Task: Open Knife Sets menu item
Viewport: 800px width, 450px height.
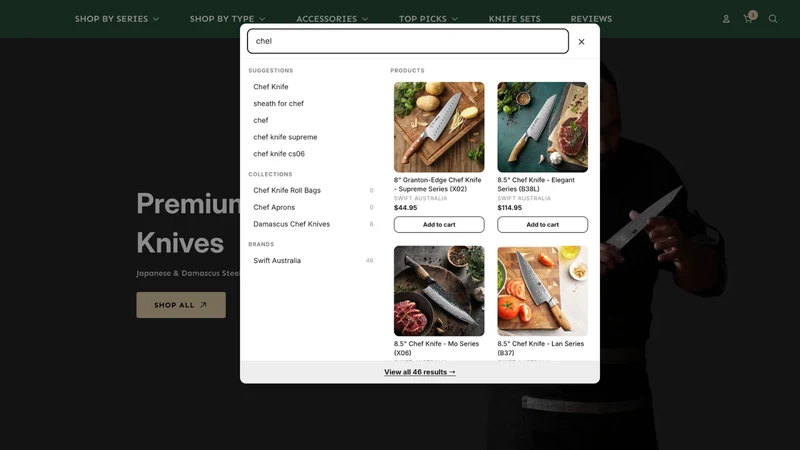Action: (514, 19)
